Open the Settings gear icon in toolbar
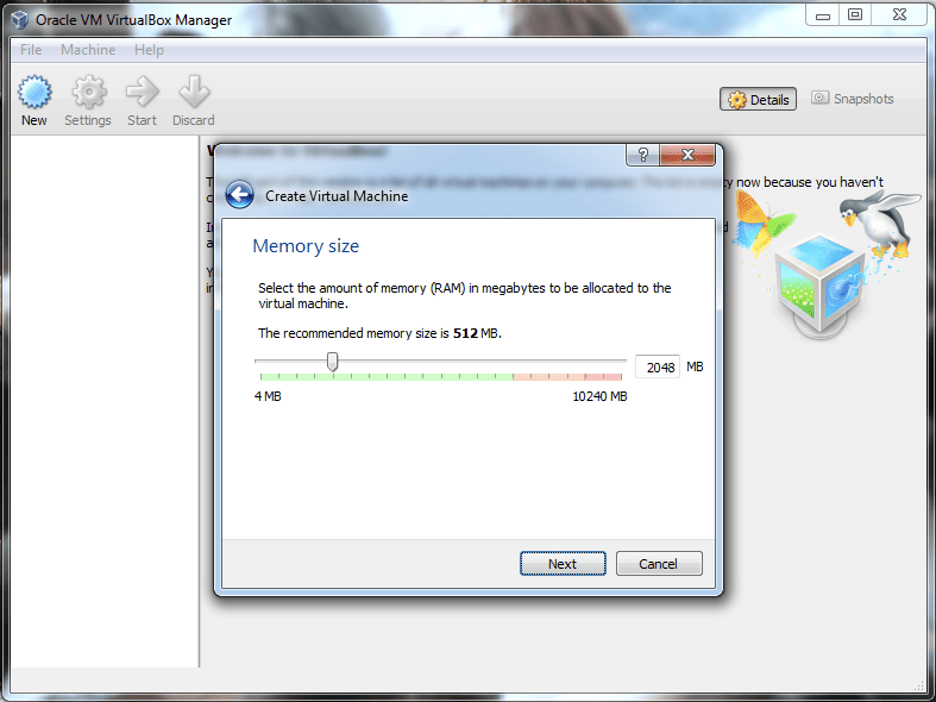The height and width of the screenshot is (702, 936). pyautogui.click(x=88, y=93)
